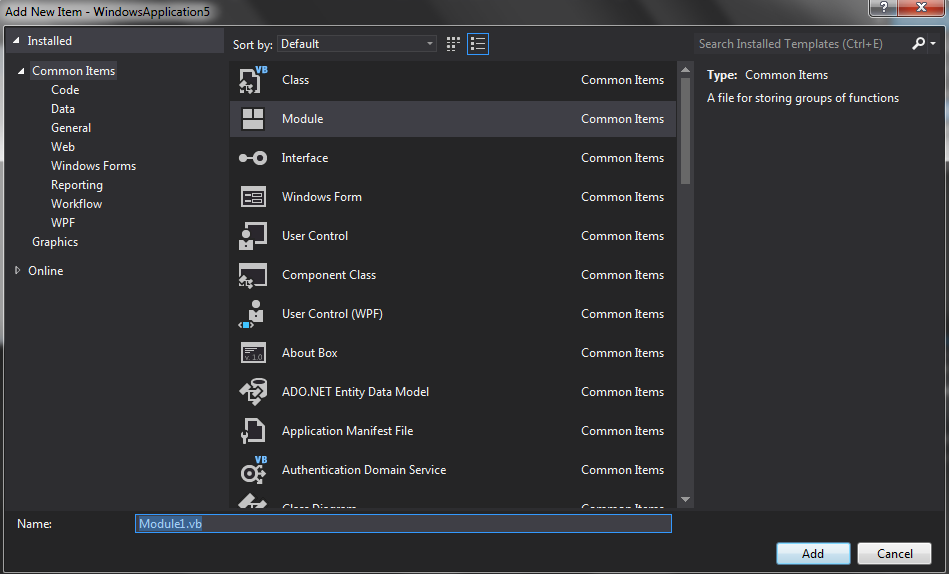Click the Class template name
The width and height of the screenshot is (949, 574).
295,80
